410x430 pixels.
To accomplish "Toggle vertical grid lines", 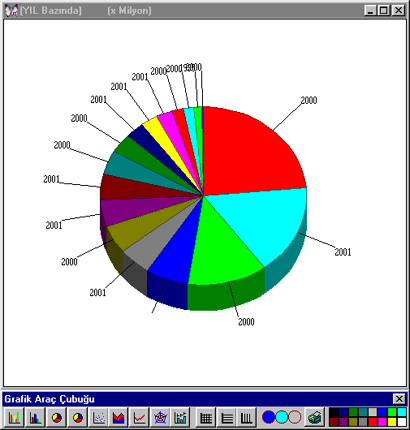I will (x=246, y=417).
